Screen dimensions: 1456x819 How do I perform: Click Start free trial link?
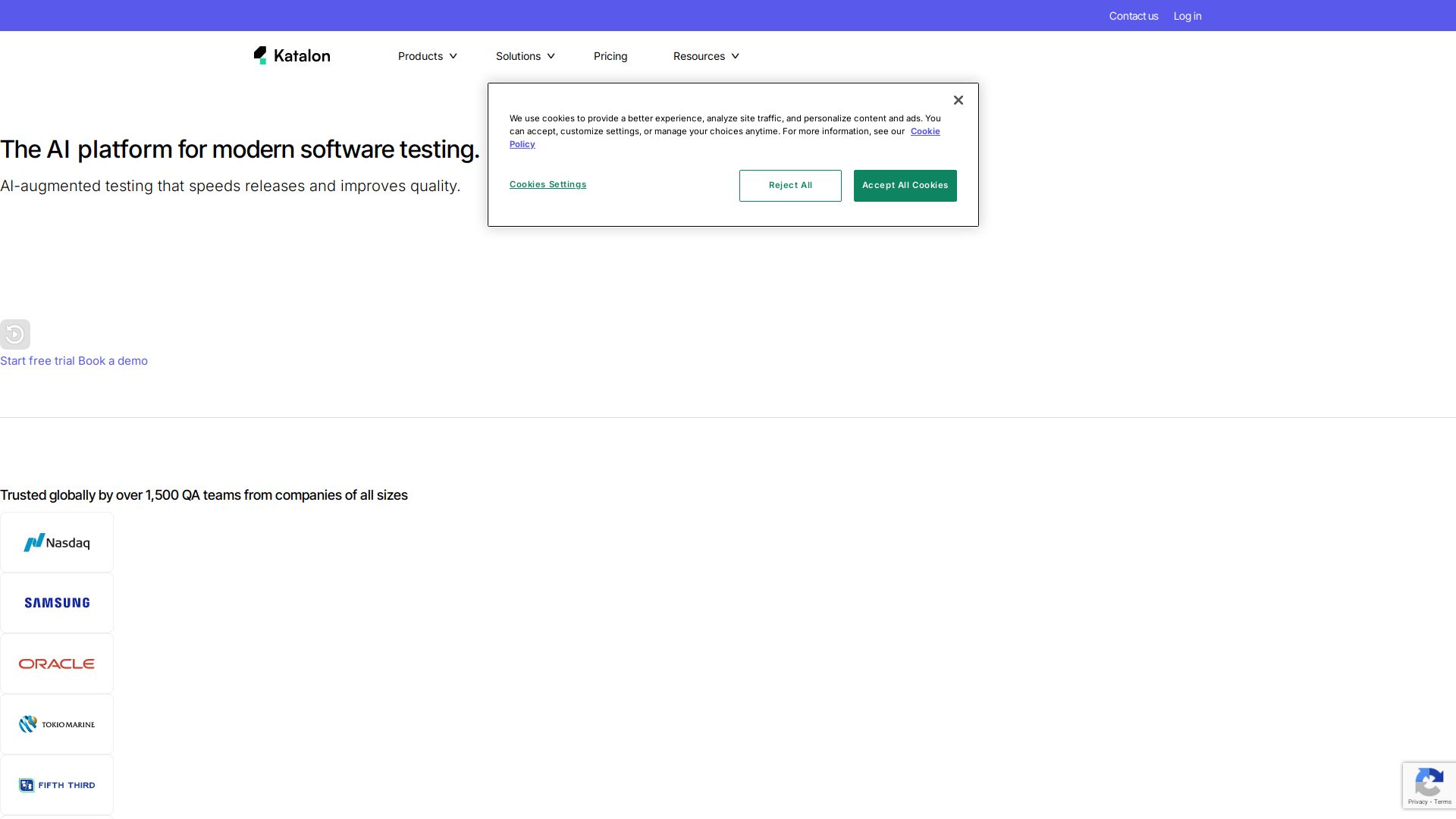click(37, 361)
